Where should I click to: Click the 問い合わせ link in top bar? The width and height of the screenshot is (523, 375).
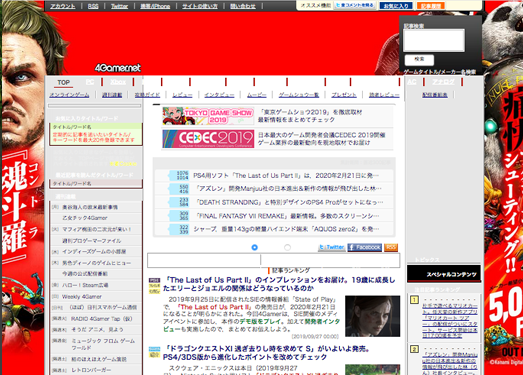(243, 6)
